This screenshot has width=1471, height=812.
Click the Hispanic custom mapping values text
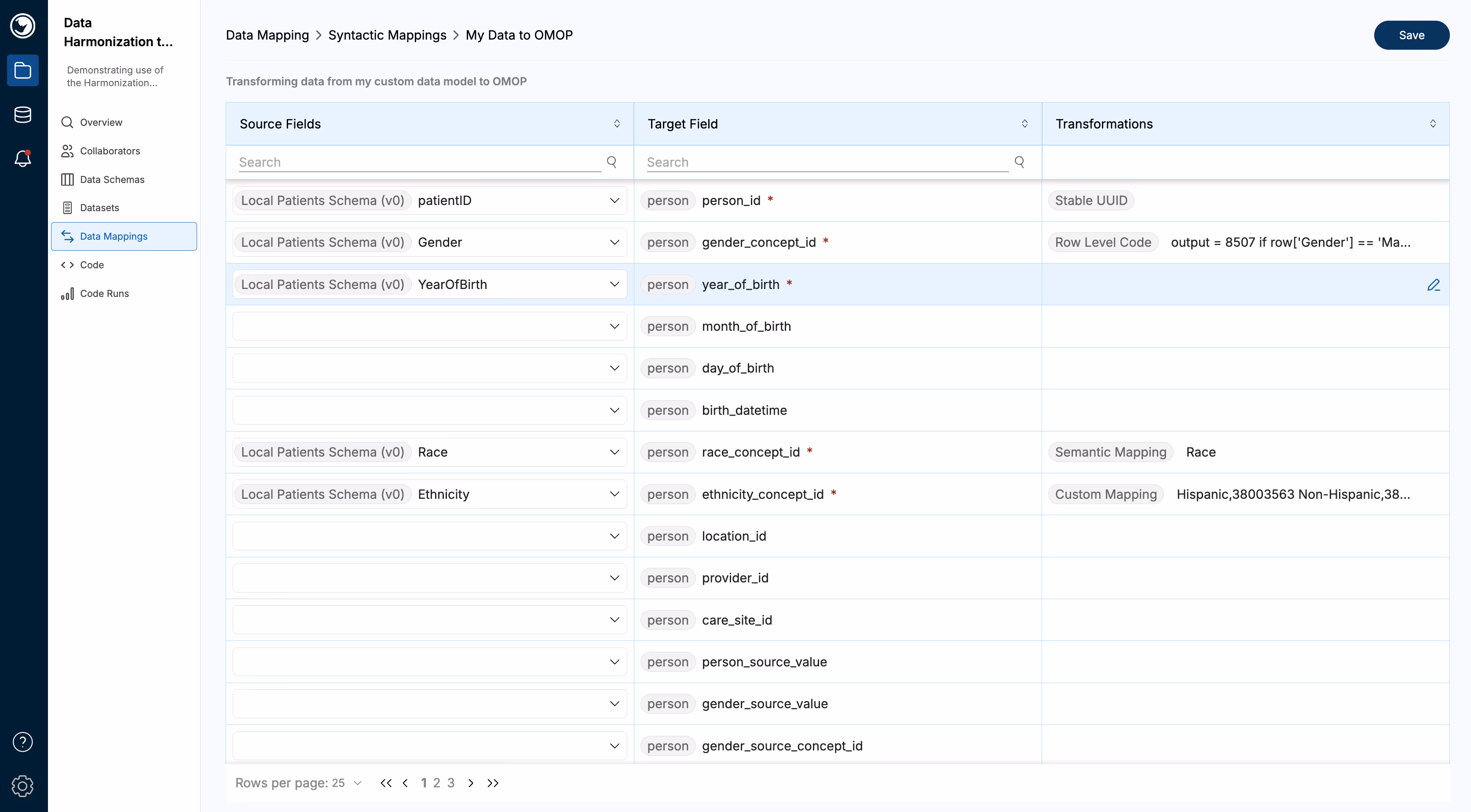point(1293,494)
